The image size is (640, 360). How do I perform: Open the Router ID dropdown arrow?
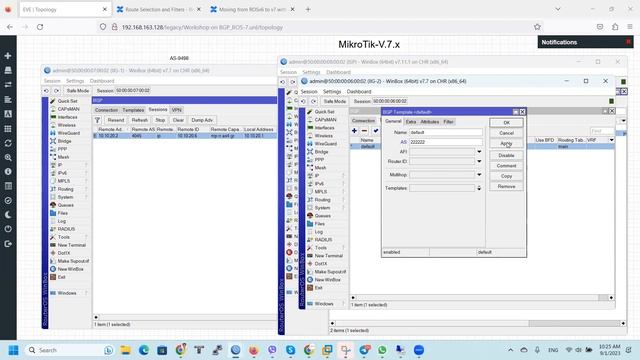pyautogui.click(x=479, y=162)
